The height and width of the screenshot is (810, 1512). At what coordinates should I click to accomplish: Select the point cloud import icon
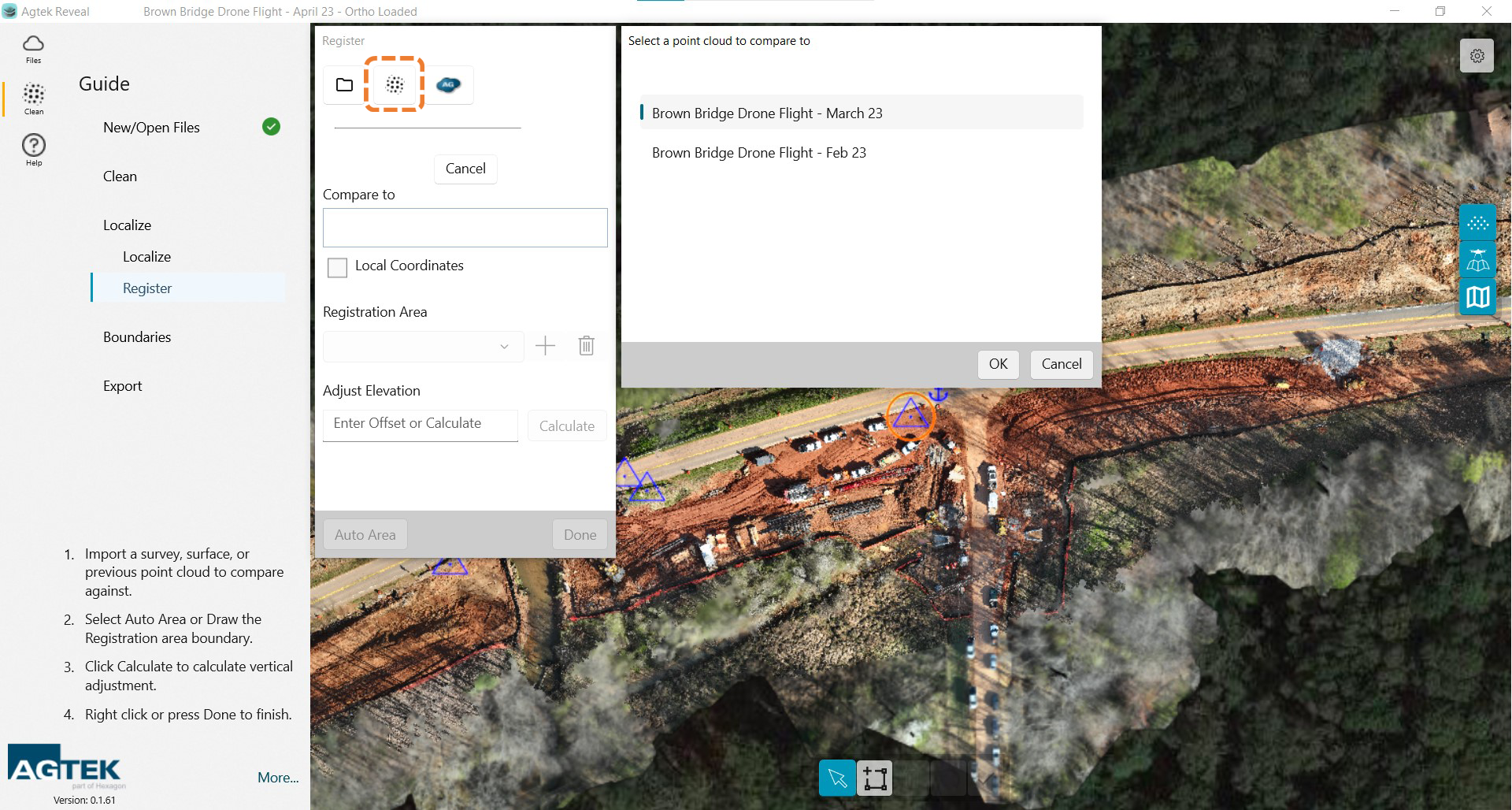(395, 85)
